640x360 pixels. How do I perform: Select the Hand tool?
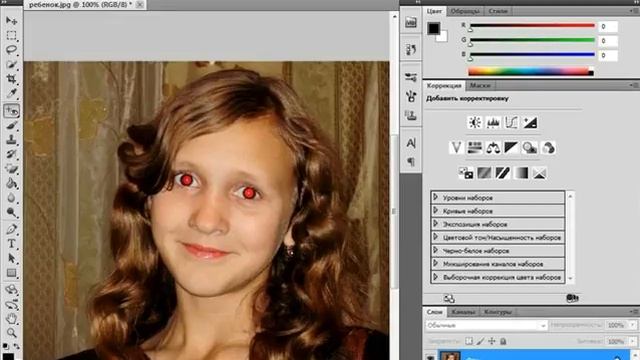(x=11, y=318)
